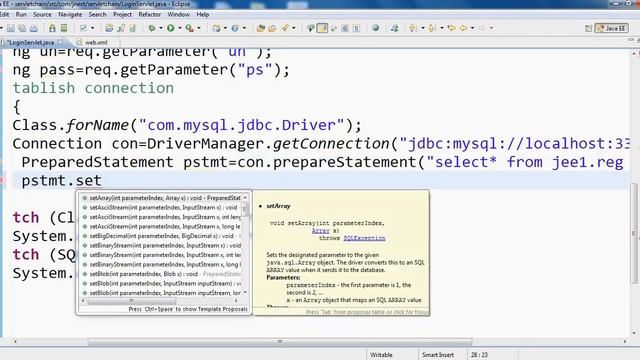Follow the SQLException link in Javadoc popup

(364, 238)
